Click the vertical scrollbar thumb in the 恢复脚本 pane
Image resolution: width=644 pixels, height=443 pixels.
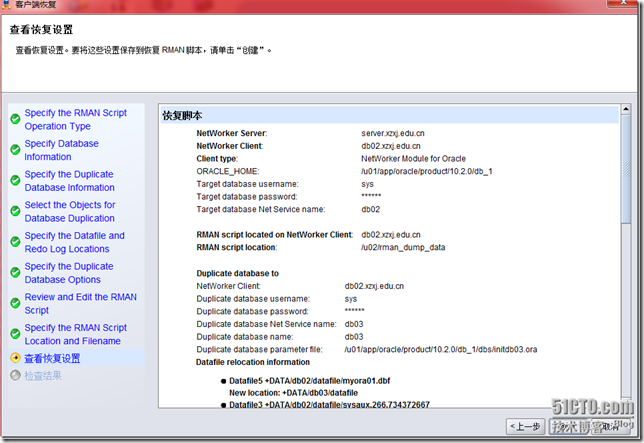626,168
